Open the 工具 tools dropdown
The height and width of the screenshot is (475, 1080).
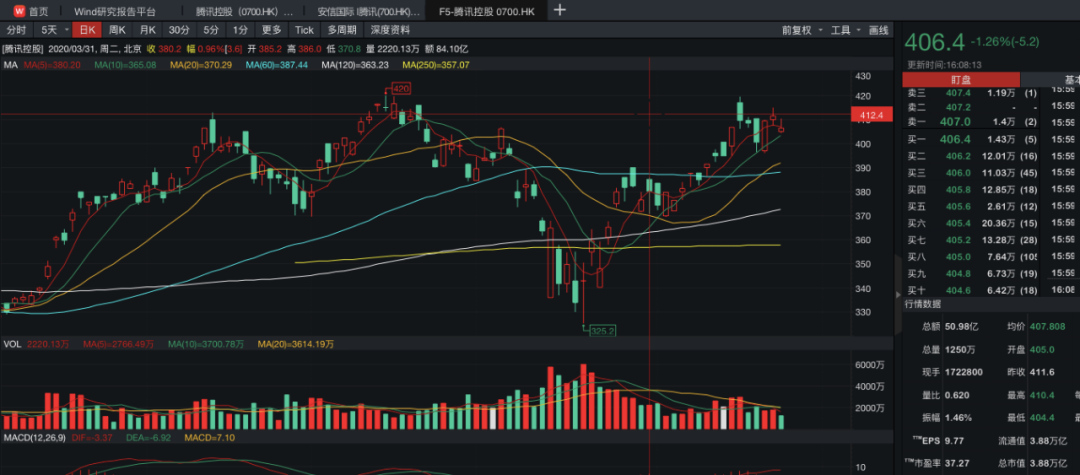click(845, 30)
